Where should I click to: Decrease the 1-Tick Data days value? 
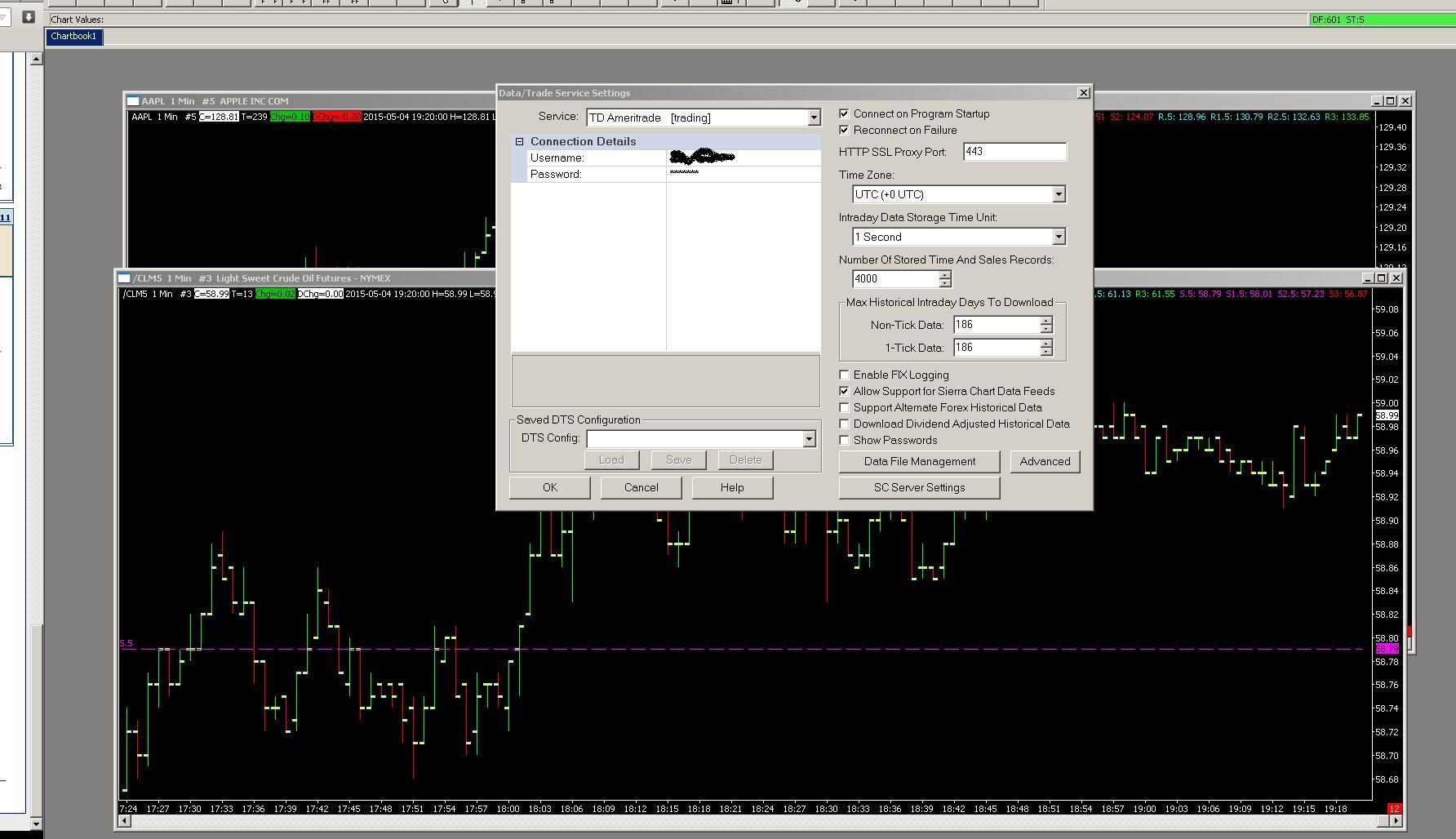[x=1046, y=352]
